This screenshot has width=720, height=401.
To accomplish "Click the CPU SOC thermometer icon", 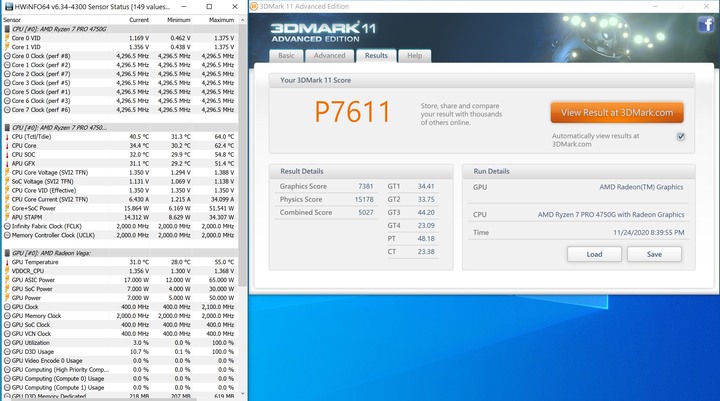I will [x=7, y=154].
